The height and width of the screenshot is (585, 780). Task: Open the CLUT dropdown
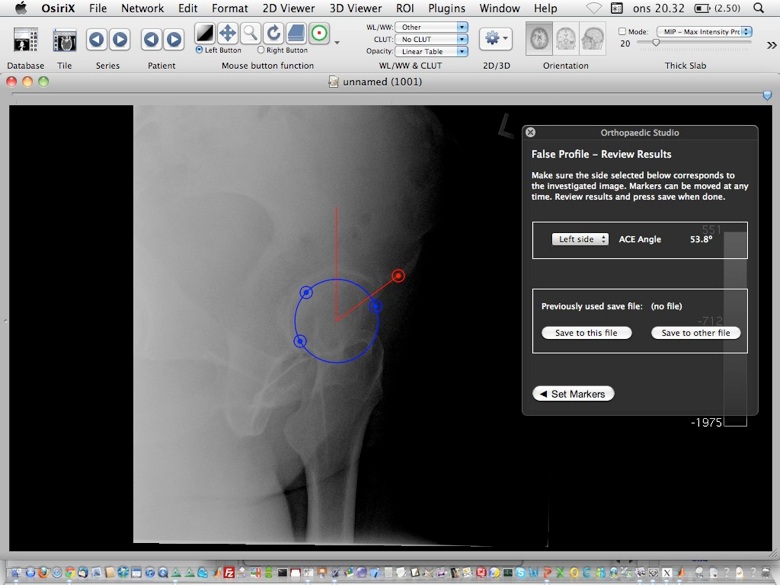click(431, 39)
